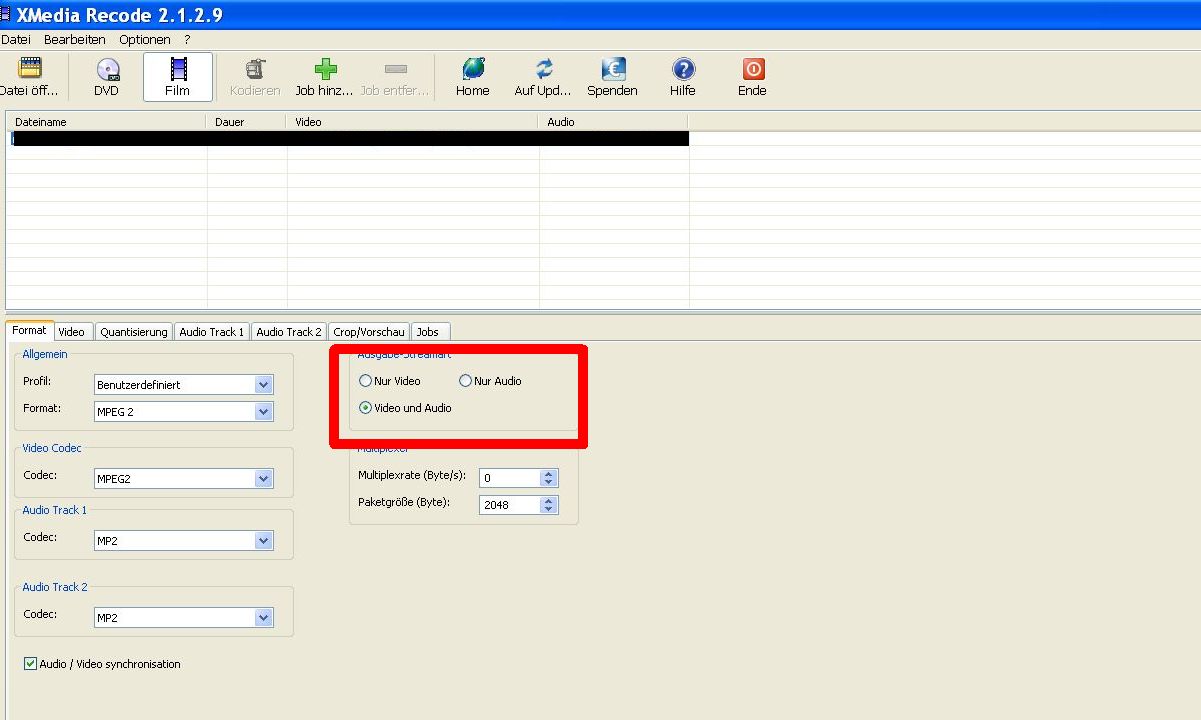The image size is (1201, 720).
Task: Sort by the Dateiname column header
Action: coord(107,122)
